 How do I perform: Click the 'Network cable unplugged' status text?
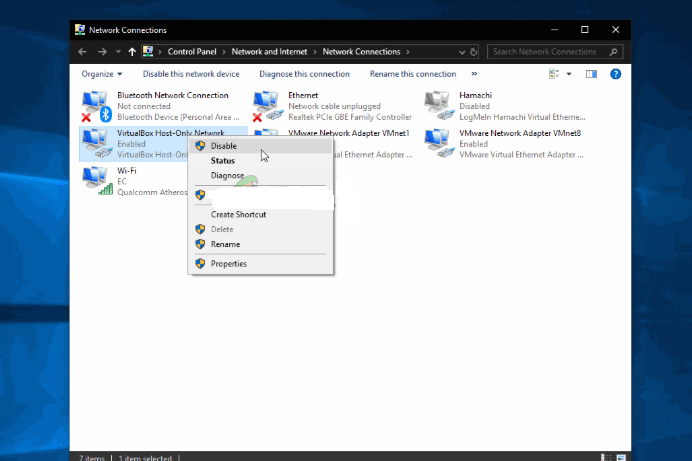point(334,106)
